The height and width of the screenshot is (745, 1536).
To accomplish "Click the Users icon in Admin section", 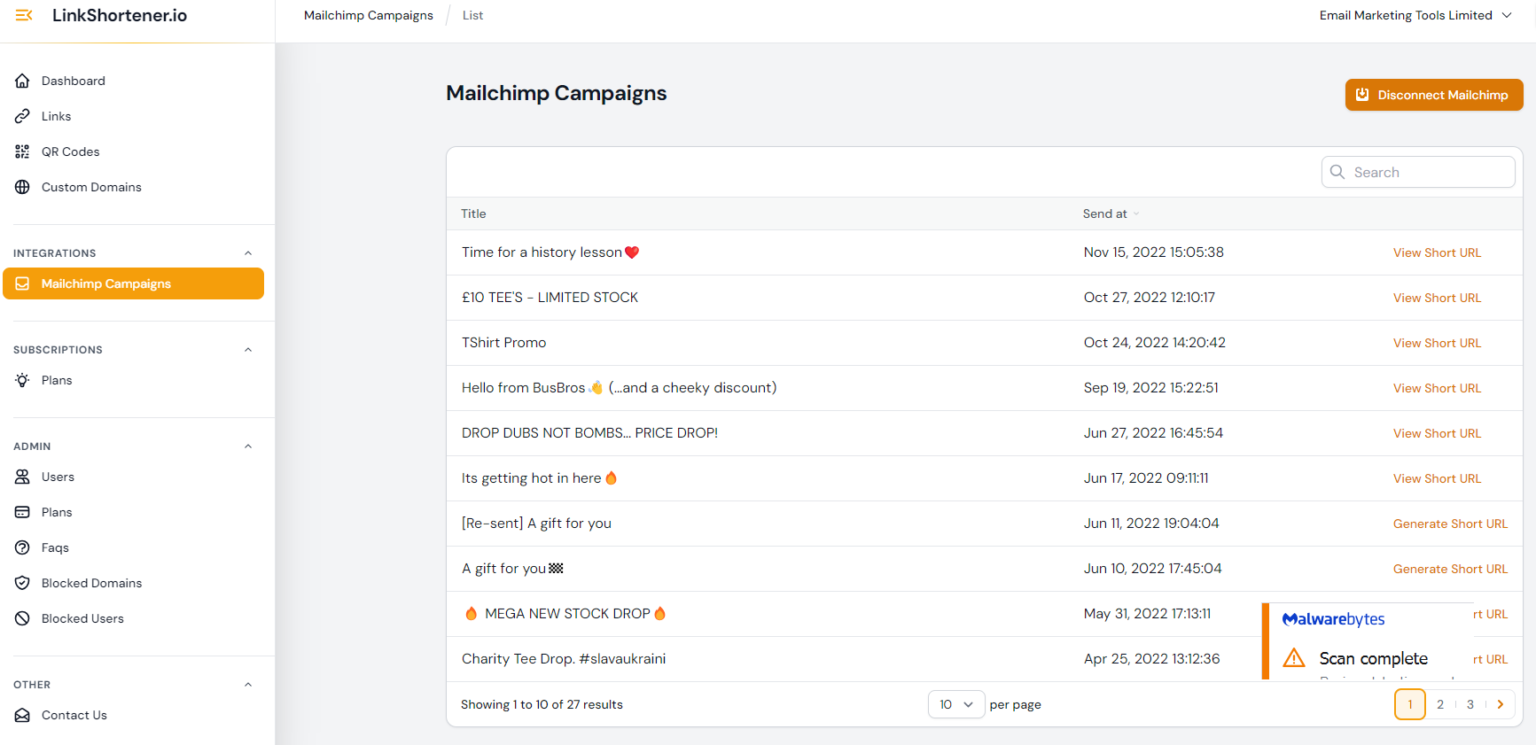I will (22, 477).
